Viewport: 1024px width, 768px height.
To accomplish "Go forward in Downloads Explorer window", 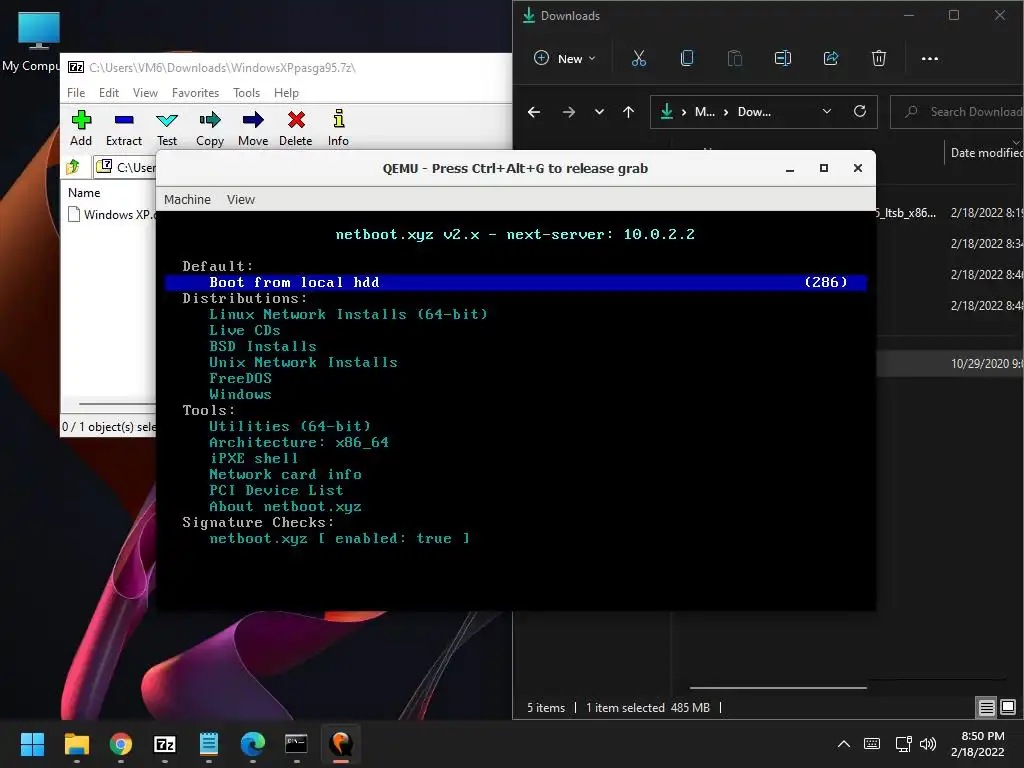I will click(569, 112).
